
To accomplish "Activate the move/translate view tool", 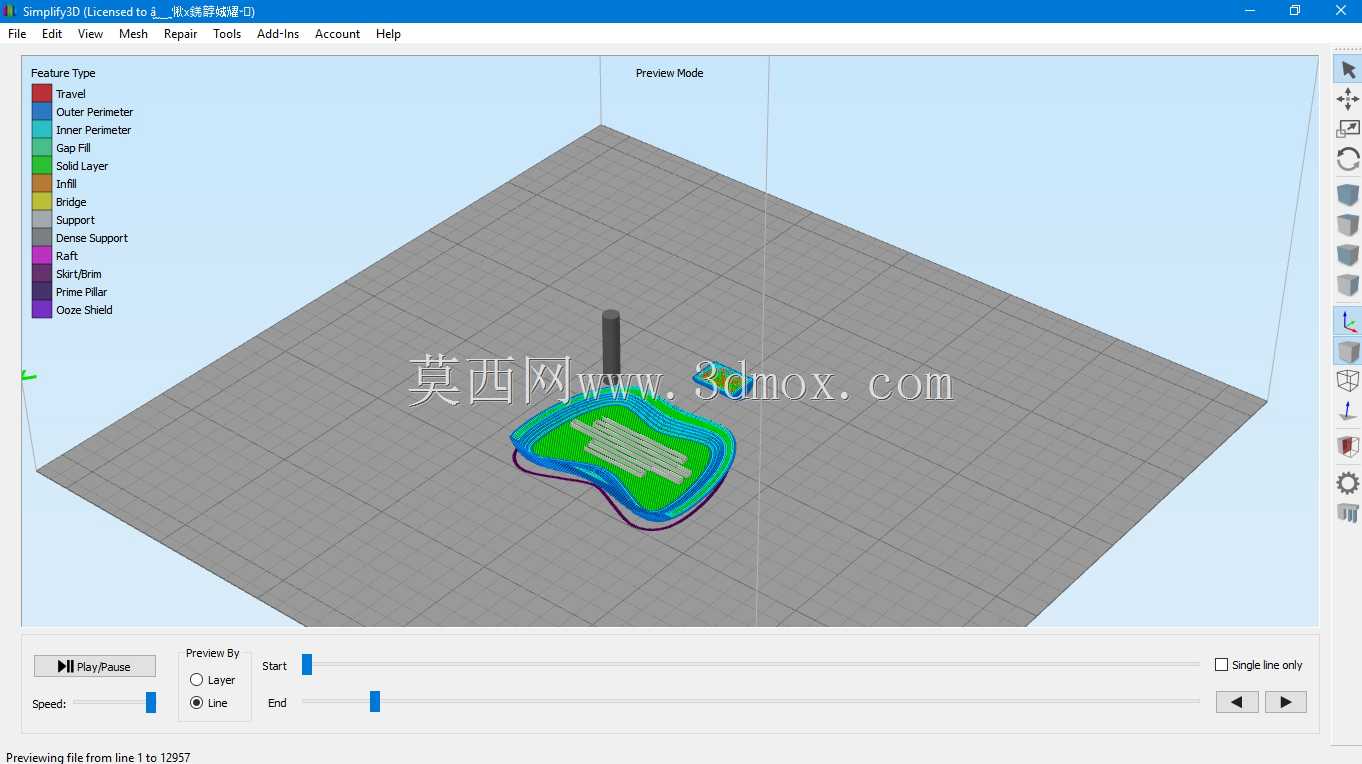I will point(1348,98).
